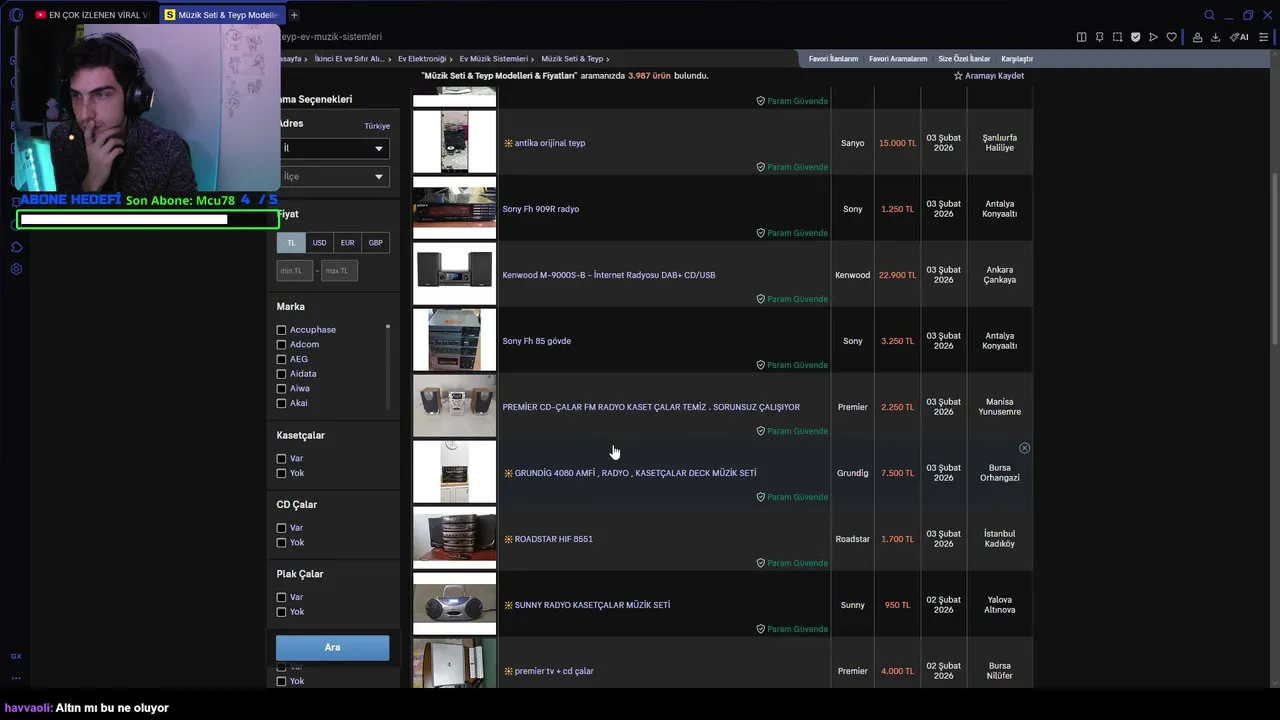The image size is (1280, 720).
Task: Launch the AI assistant toolbar icon
Action: pyautogui.click(x=1240, y=37)
